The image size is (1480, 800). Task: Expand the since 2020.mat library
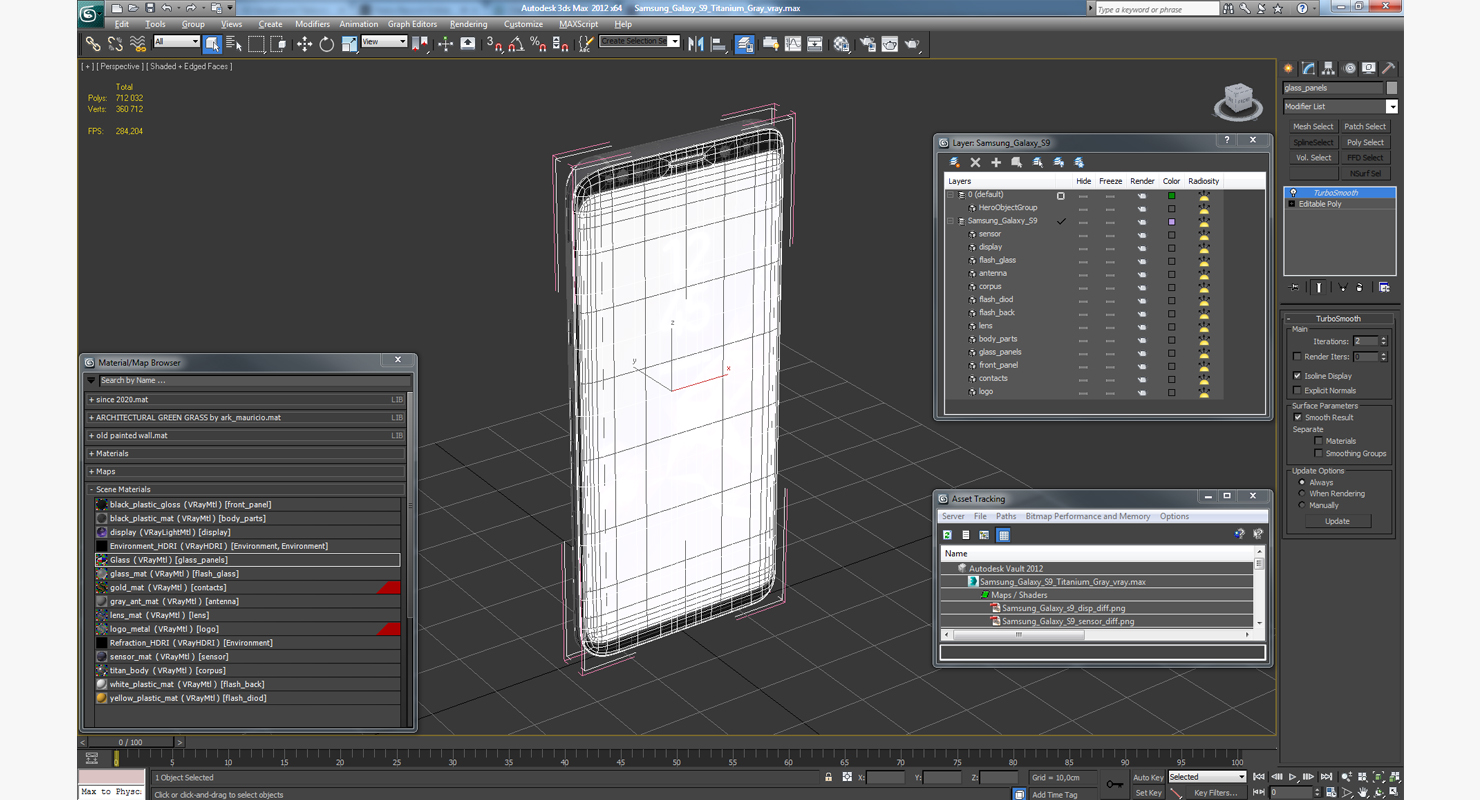[91, 399]
